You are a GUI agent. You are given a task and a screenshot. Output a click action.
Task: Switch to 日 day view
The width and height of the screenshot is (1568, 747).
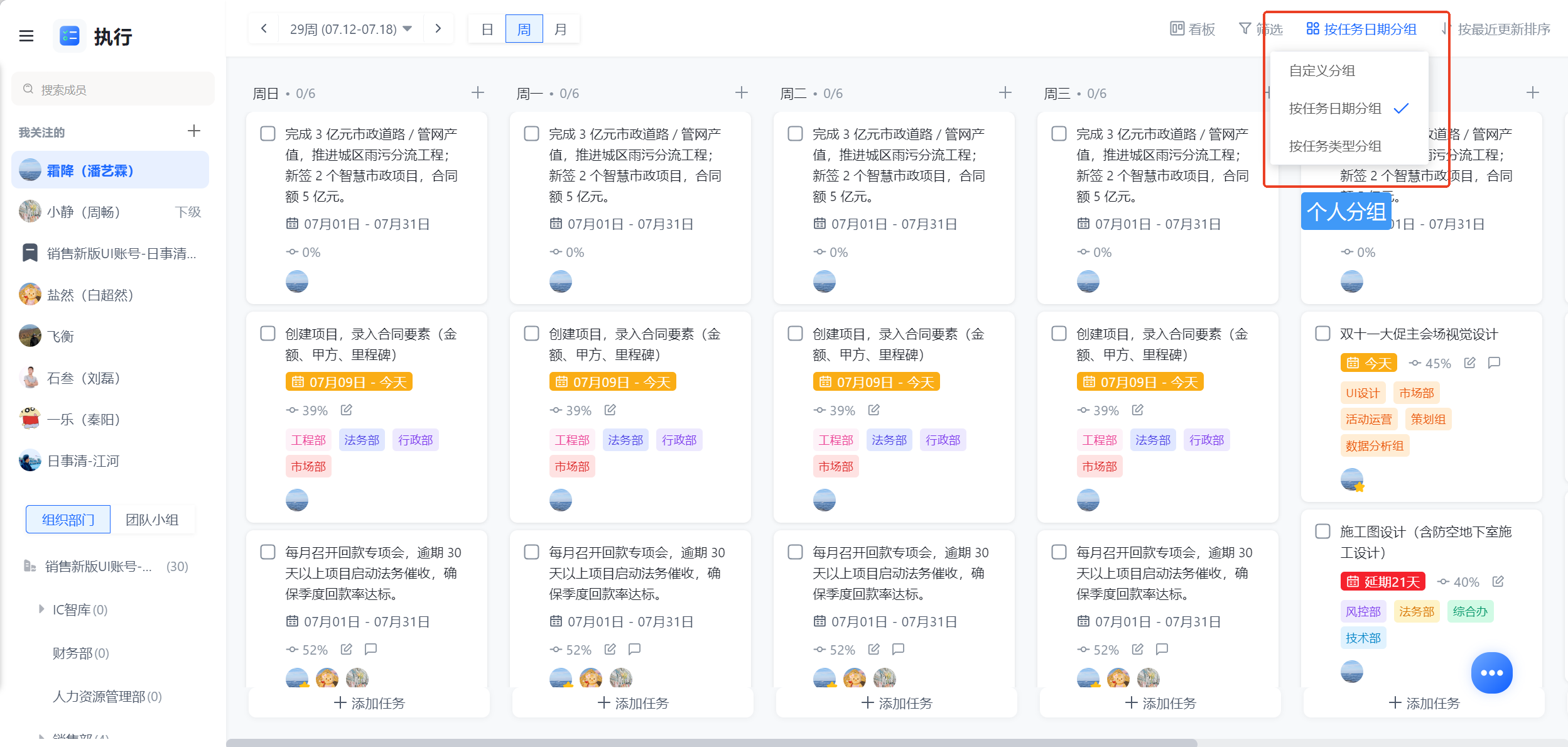tap(487, 29)
